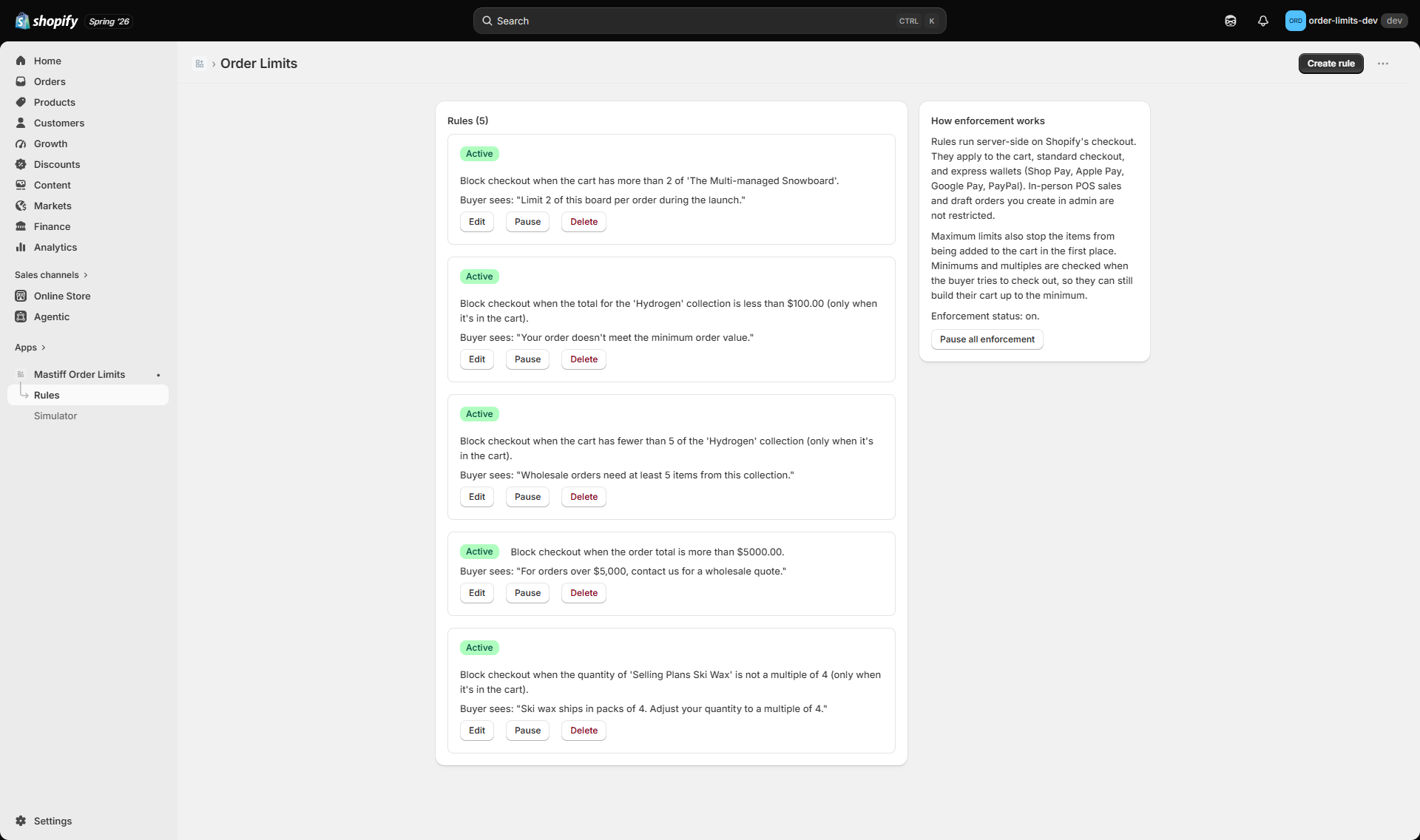Click the search magnifier icon

487,21
